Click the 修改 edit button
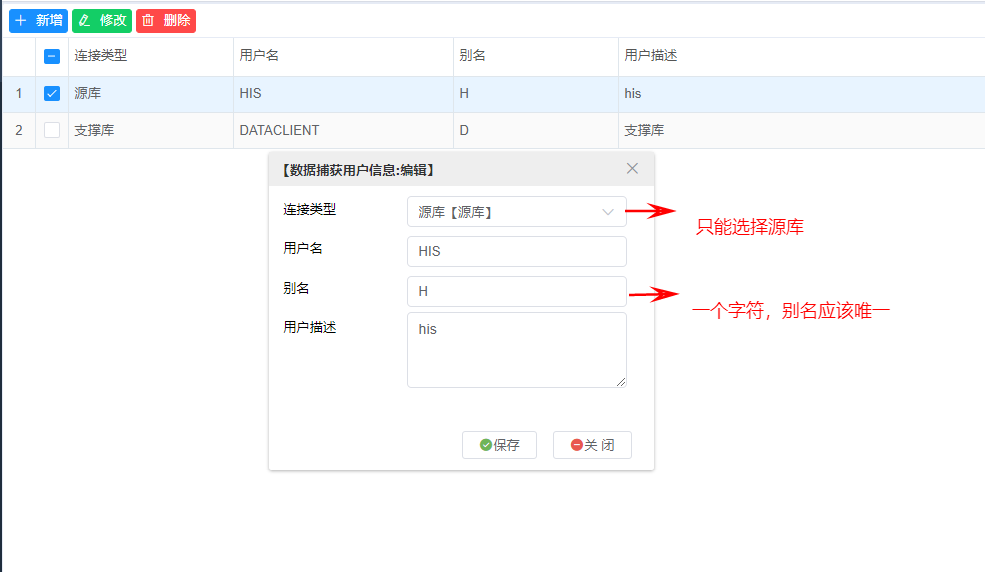 coord(102,21)
